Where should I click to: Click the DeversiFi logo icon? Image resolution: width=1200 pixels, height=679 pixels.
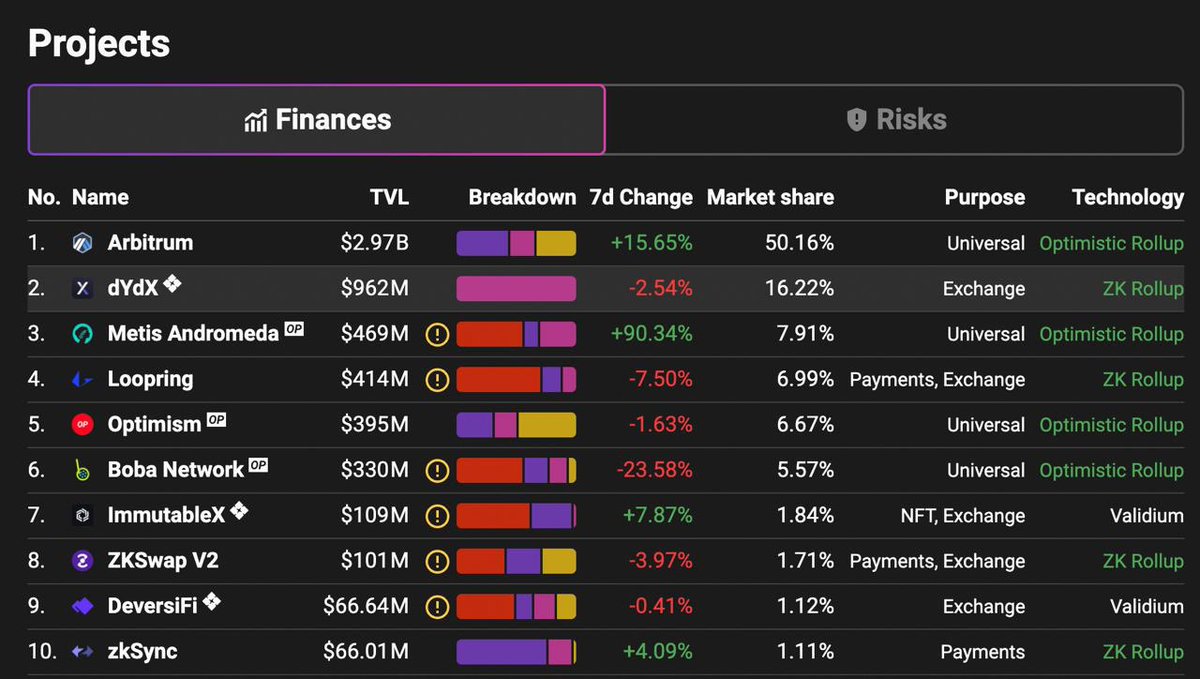[x=83, y=606]
